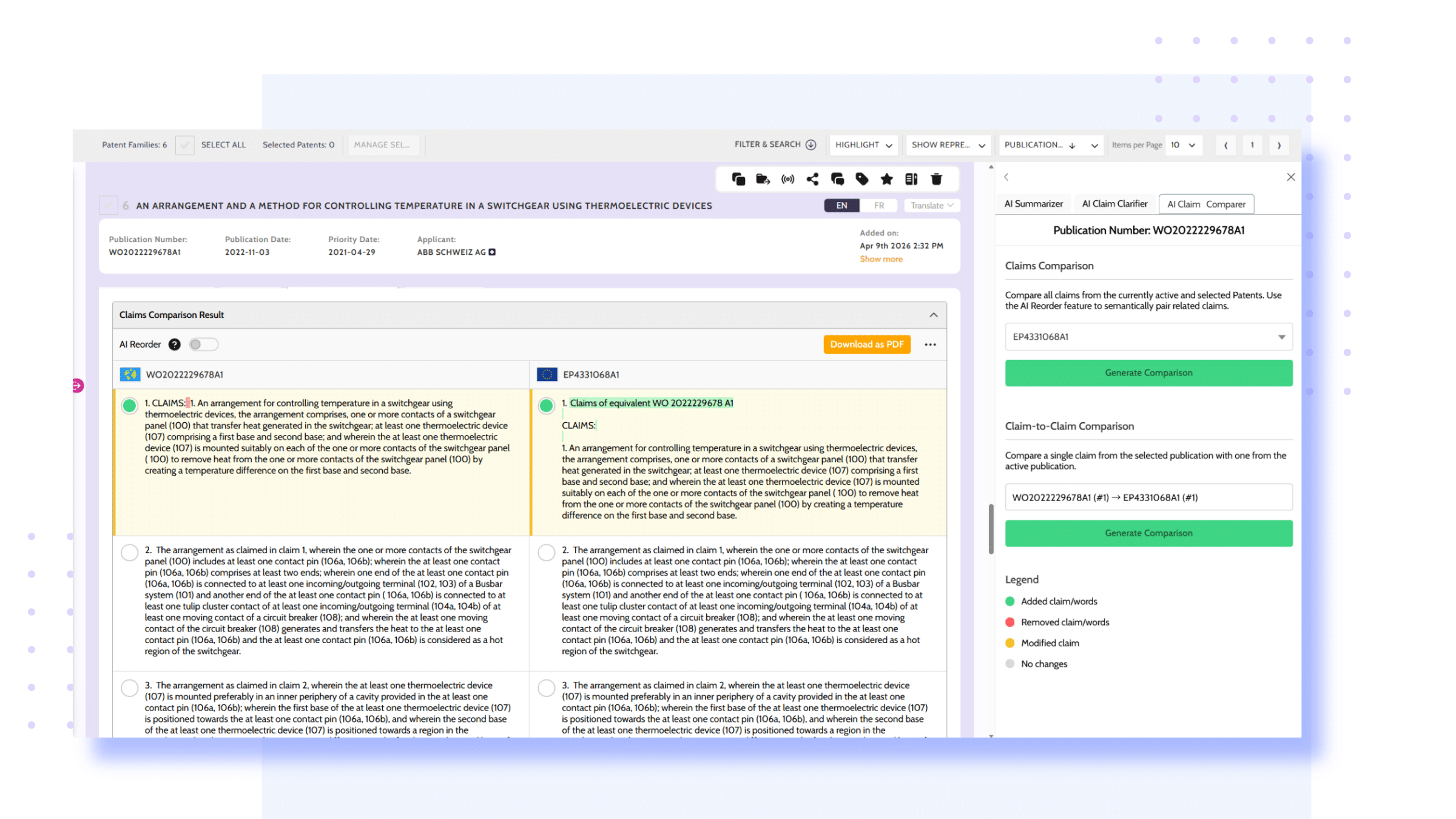Click the claim-to-claim comparison input field
The image size is (1456, 819).
[1148, 497]
